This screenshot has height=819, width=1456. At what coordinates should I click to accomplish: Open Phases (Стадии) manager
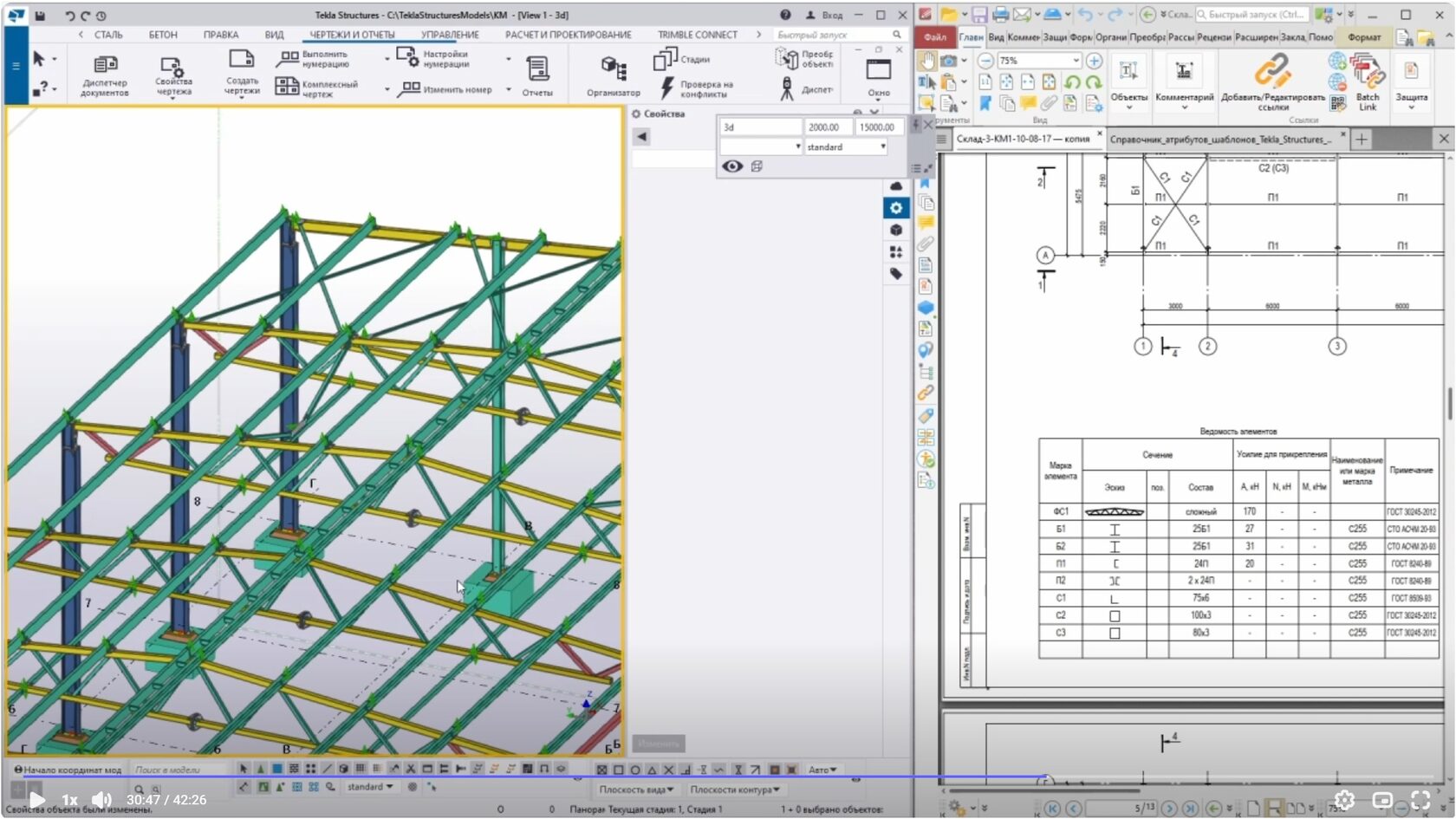coord(682,59)
